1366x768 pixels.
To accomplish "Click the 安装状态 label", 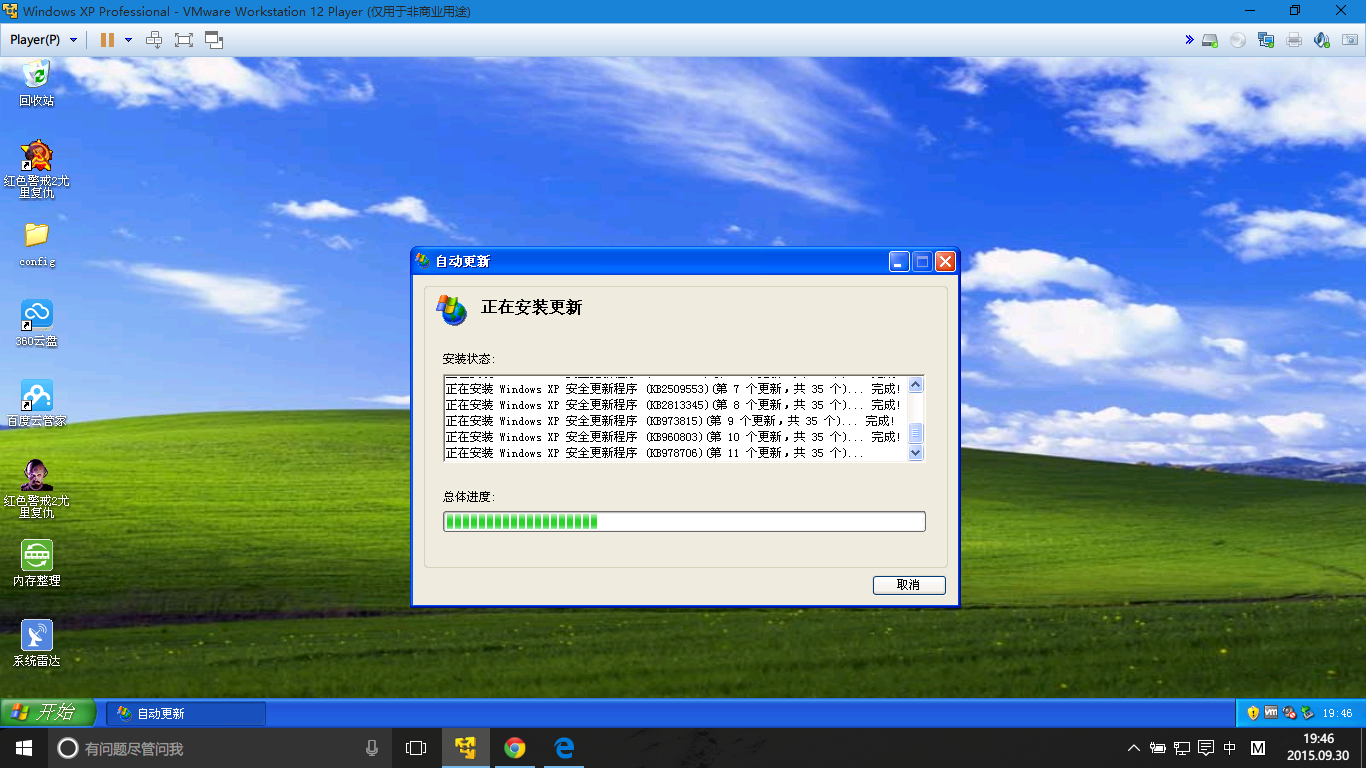I will coord(468,359).
